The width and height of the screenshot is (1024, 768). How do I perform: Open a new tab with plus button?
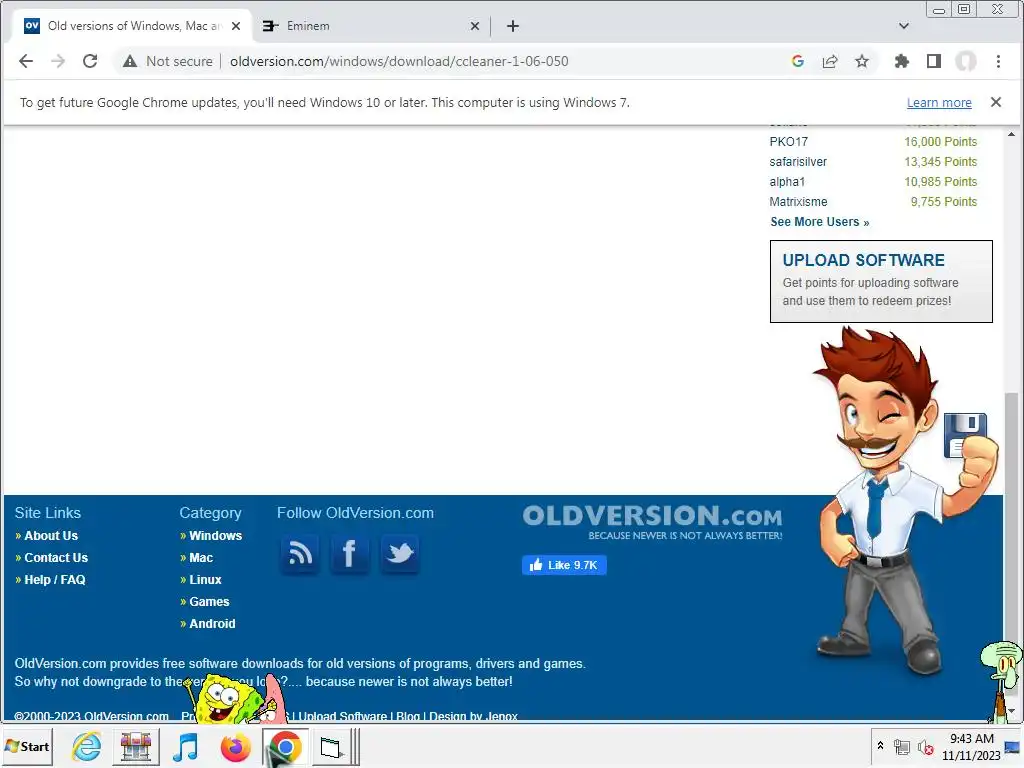[513, 26]
